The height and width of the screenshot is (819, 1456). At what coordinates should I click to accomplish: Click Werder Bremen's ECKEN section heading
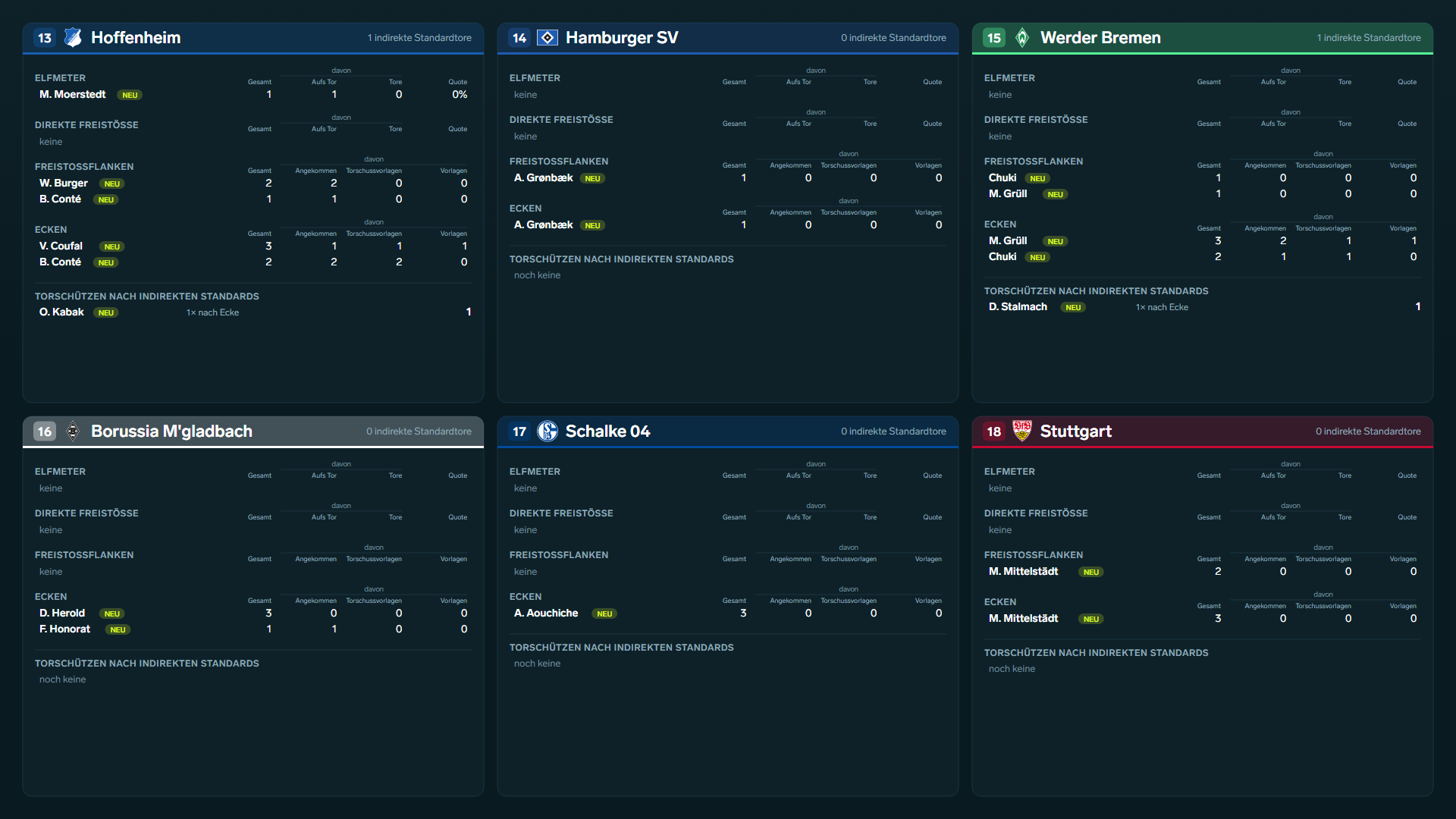[x=1000, y=224]
